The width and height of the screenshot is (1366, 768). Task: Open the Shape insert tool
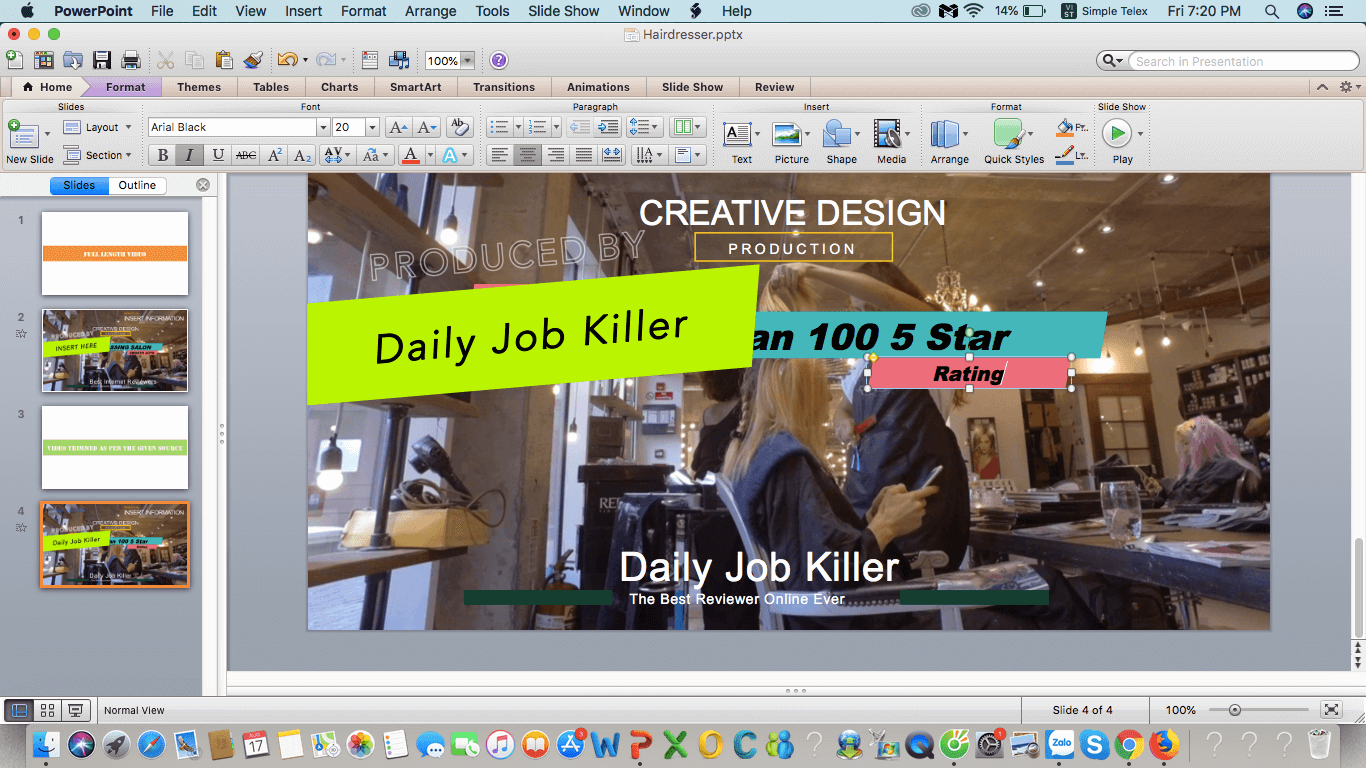[x=841, y=141]
